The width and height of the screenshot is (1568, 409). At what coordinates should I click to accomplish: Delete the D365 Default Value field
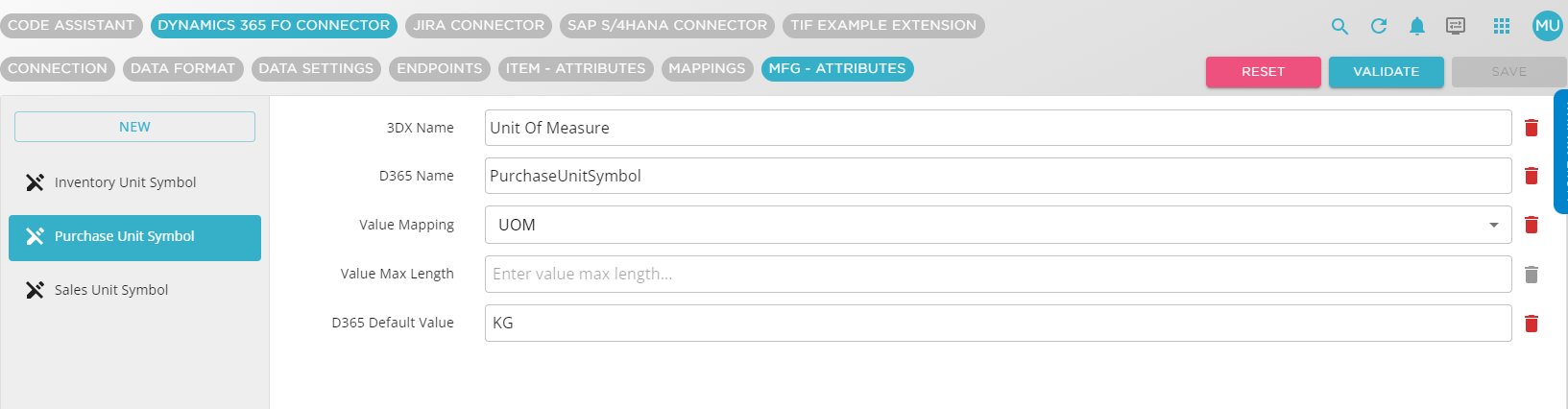click(x=1532, y=324)
